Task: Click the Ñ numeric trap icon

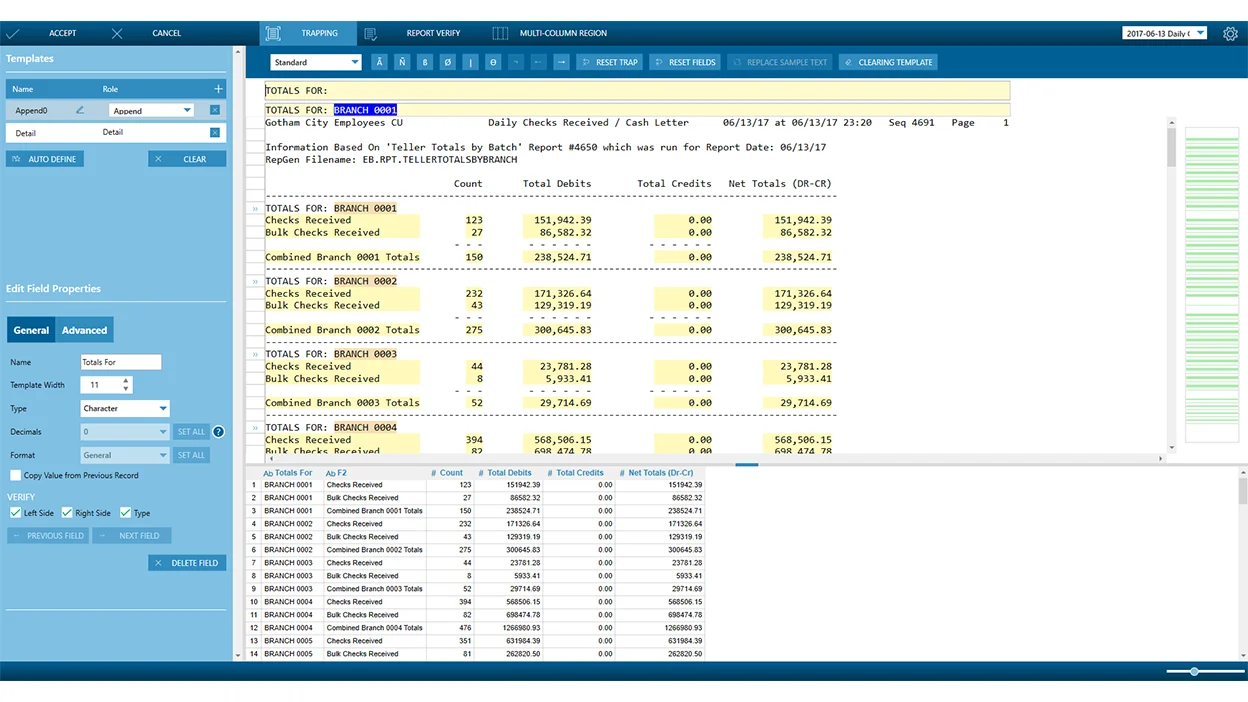Action: [x=402, y=62]
